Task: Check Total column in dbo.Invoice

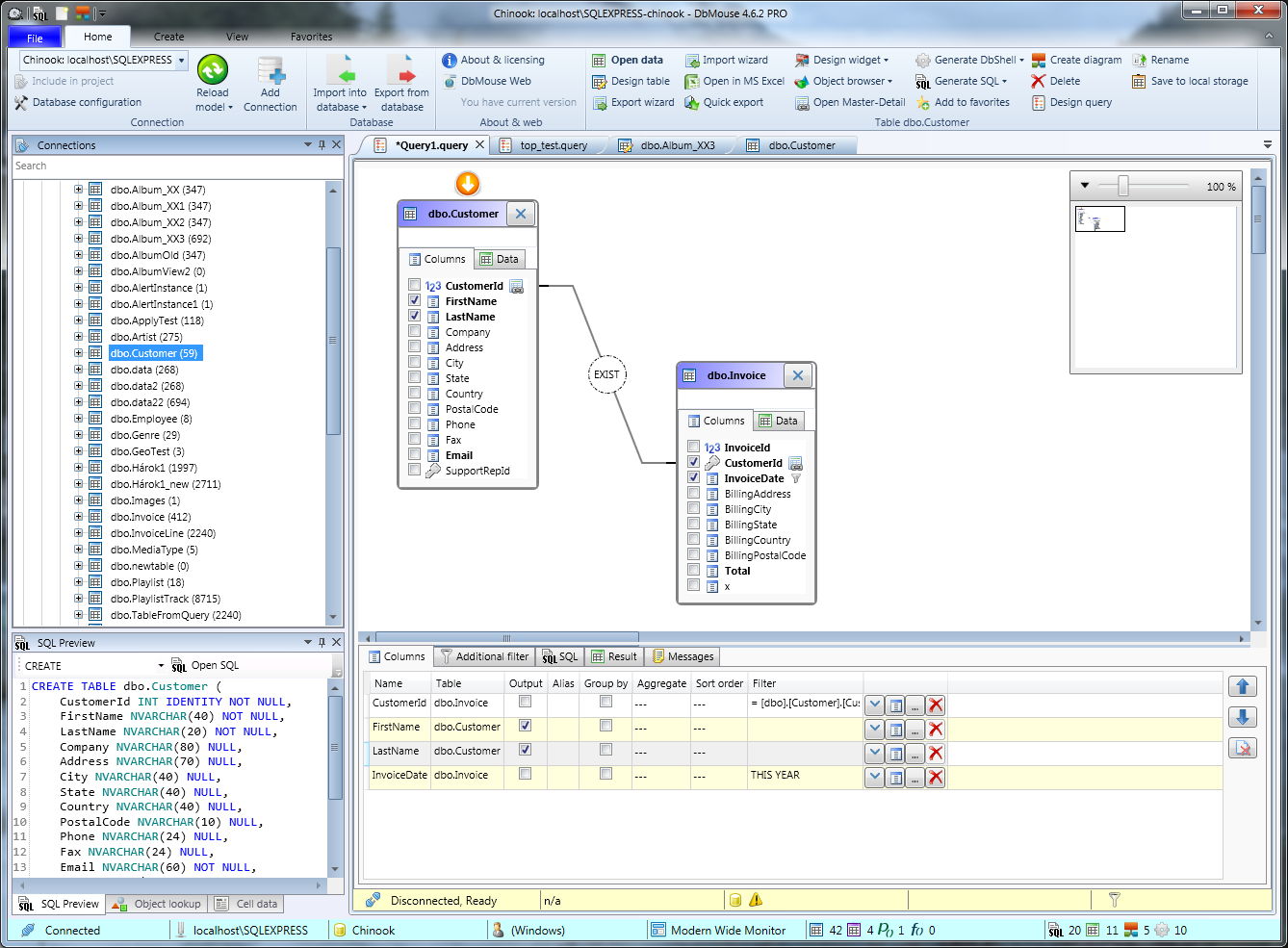Action: tap(693, 570)
